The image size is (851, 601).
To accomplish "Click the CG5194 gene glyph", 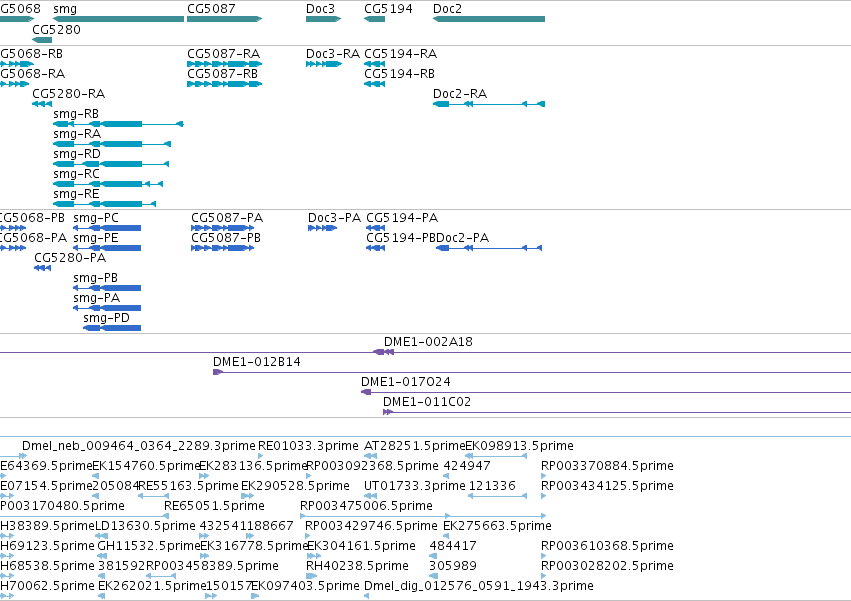I will 374,19.
